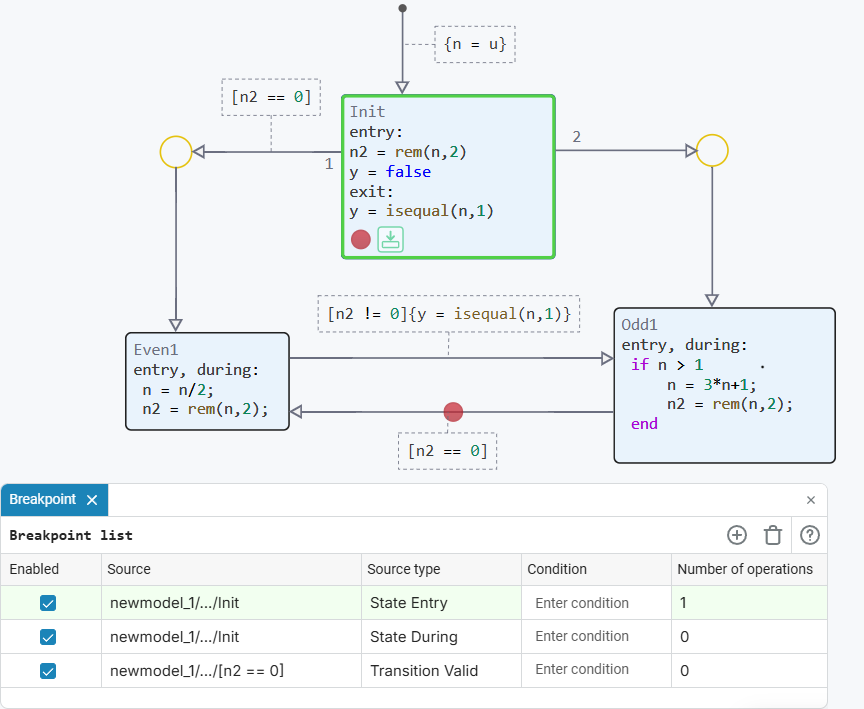This screenshot has width=864, height=709.
Task: Disable the State Entry breakpoint checkbox
Action: pos(48,603)
